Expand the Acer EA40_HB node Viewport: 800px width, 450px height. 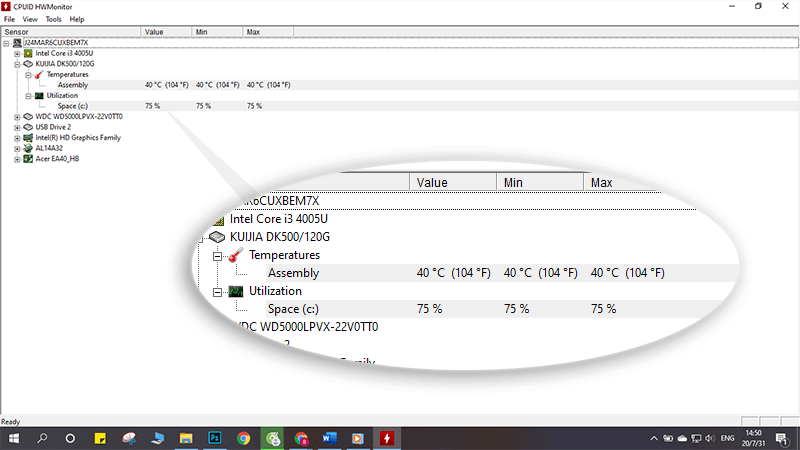[17, 159]
